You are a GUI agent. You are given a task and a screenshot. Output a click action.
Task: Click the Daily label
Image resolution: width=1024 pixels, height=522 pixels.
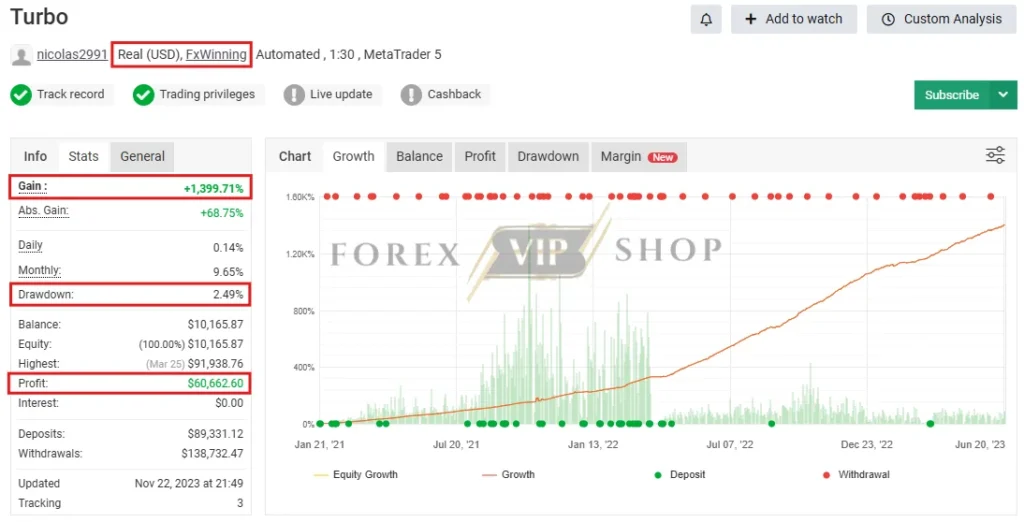click(x=30, y=246)
